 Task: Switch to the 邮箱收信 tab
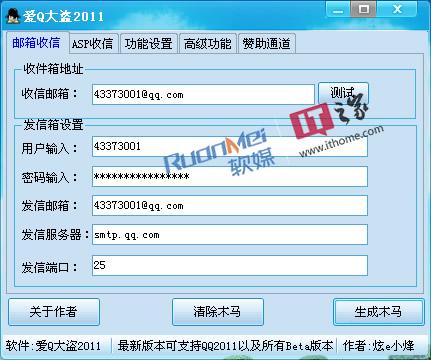click(x=37, y=43)
